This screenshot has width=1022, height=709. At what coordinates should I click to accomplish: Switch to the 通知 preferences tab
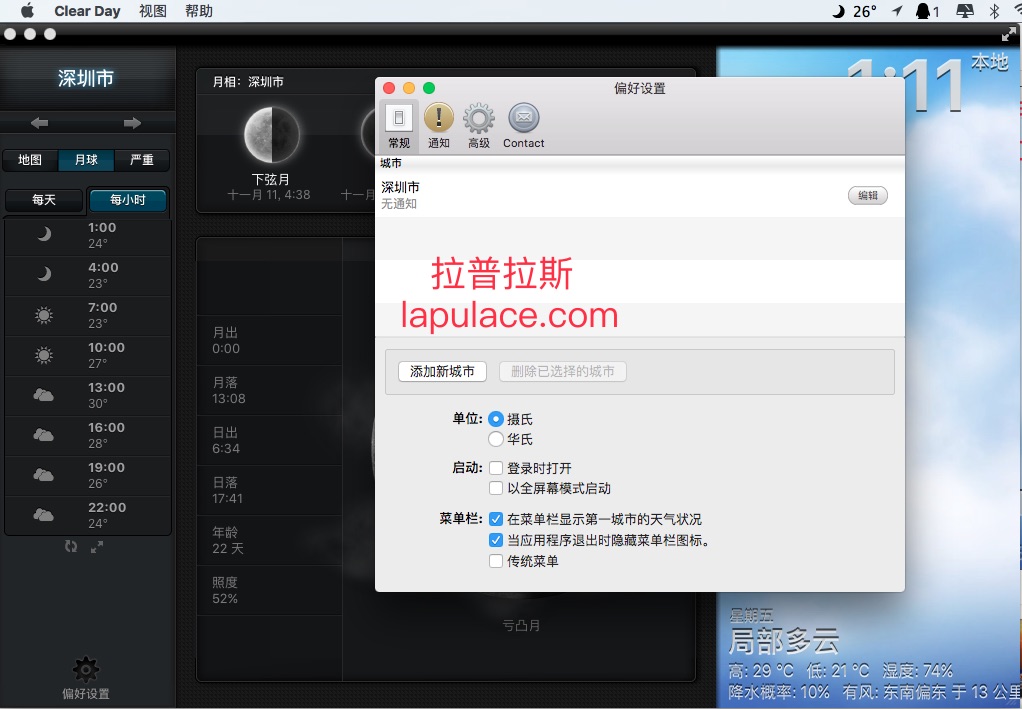[439, 126]
